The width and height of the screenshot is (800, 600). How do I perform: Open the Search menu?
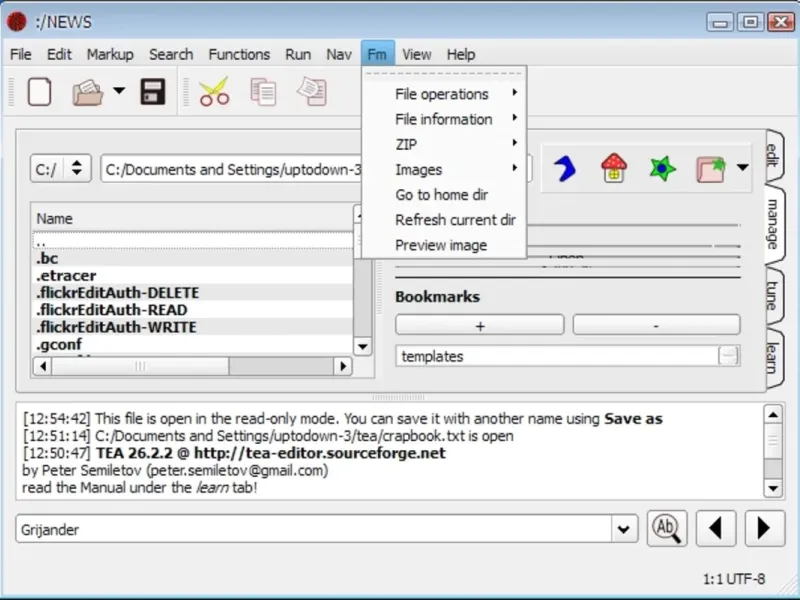pos(171,54)
